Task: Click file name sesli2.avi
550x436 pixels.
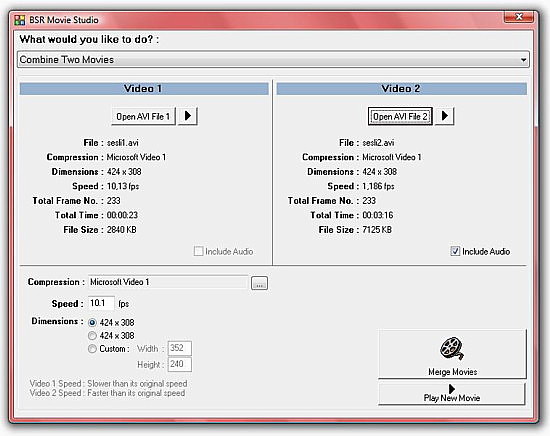Action: 378,143
